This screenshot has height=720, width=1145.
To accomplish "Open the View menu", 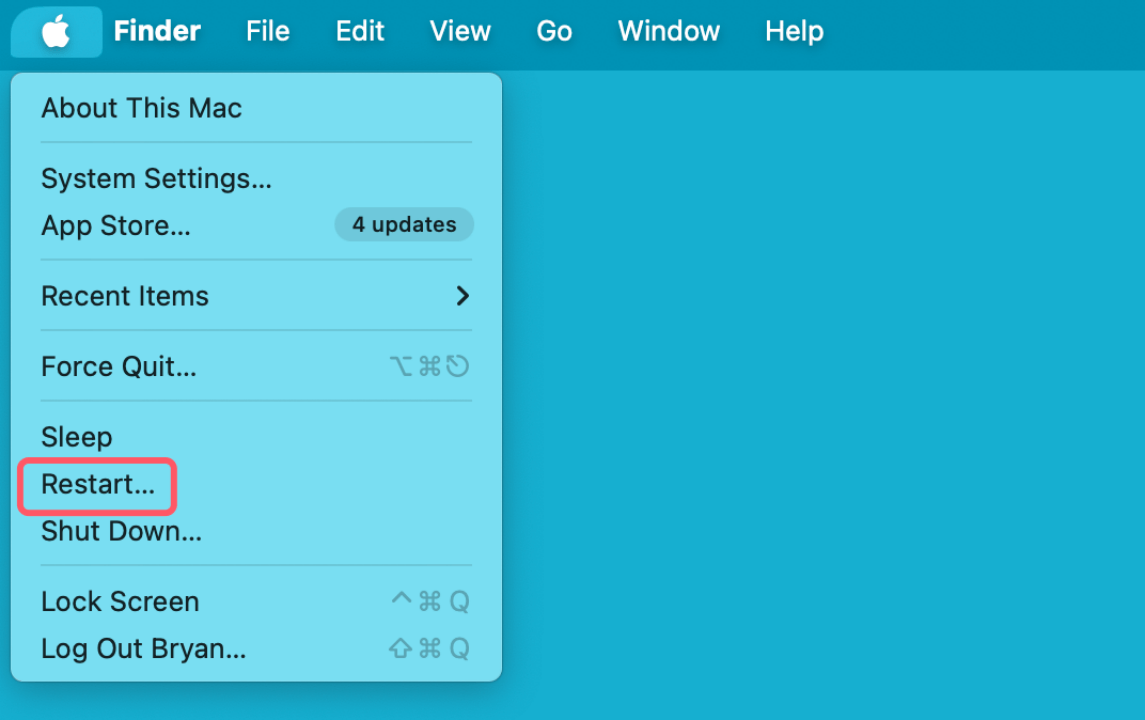I will pyautogui.click(x=460, y=32).
